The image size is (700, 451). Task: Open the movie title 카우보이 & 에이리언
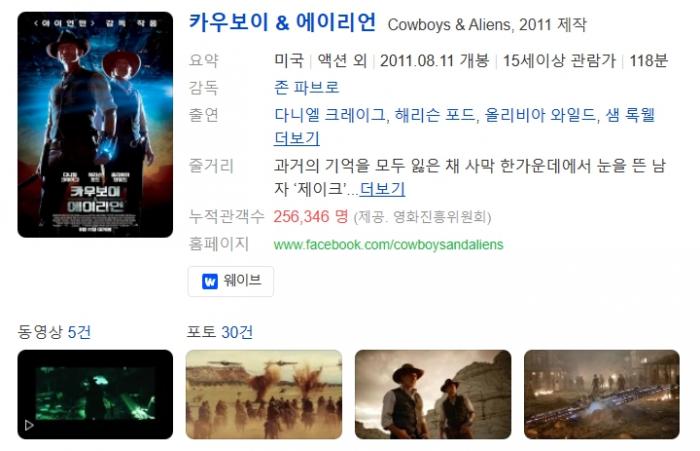[x=282, y=22]
